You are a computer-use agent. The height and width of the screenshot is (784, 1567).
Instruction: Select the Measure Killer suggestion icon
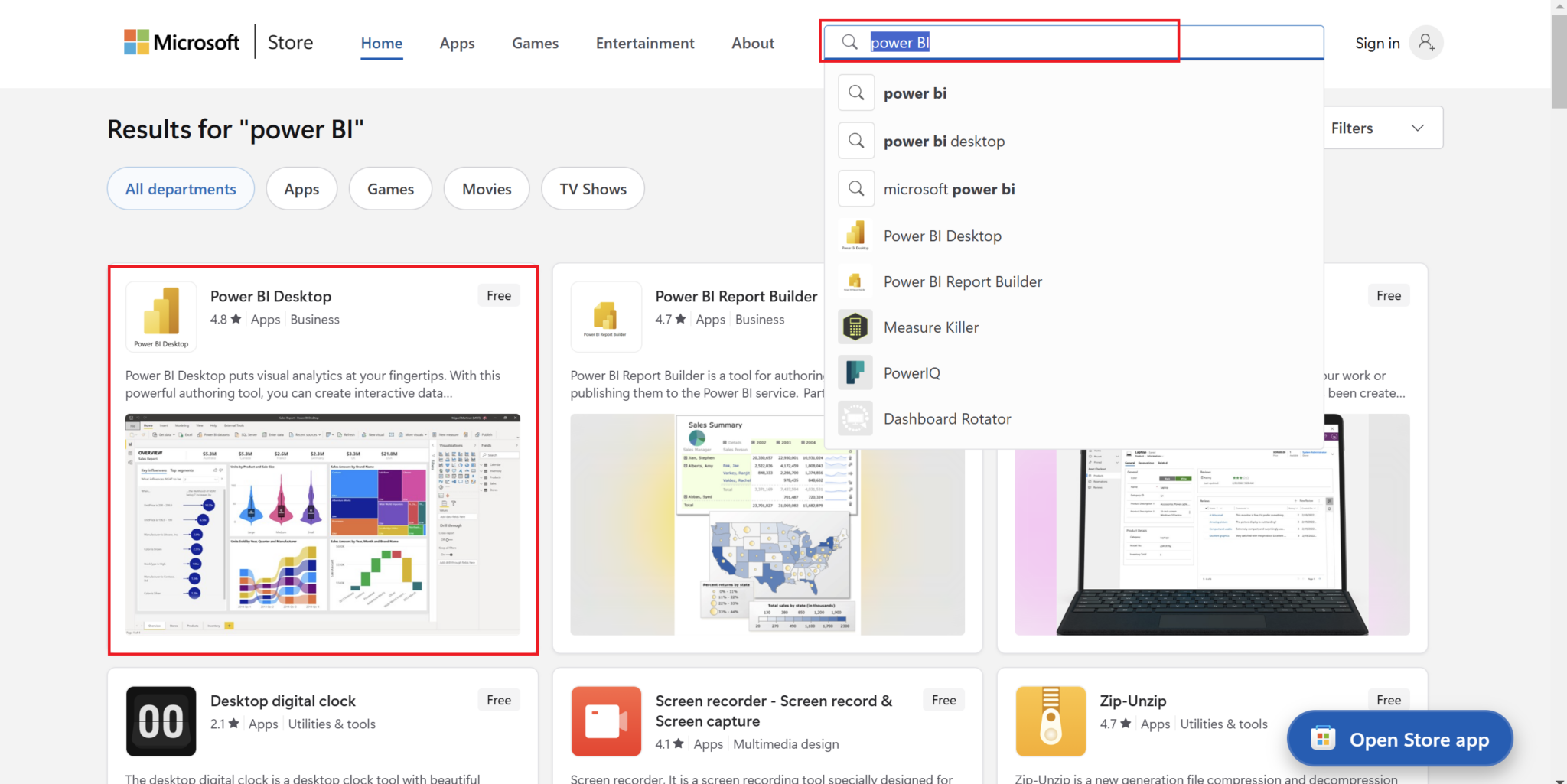pos(855,327)
